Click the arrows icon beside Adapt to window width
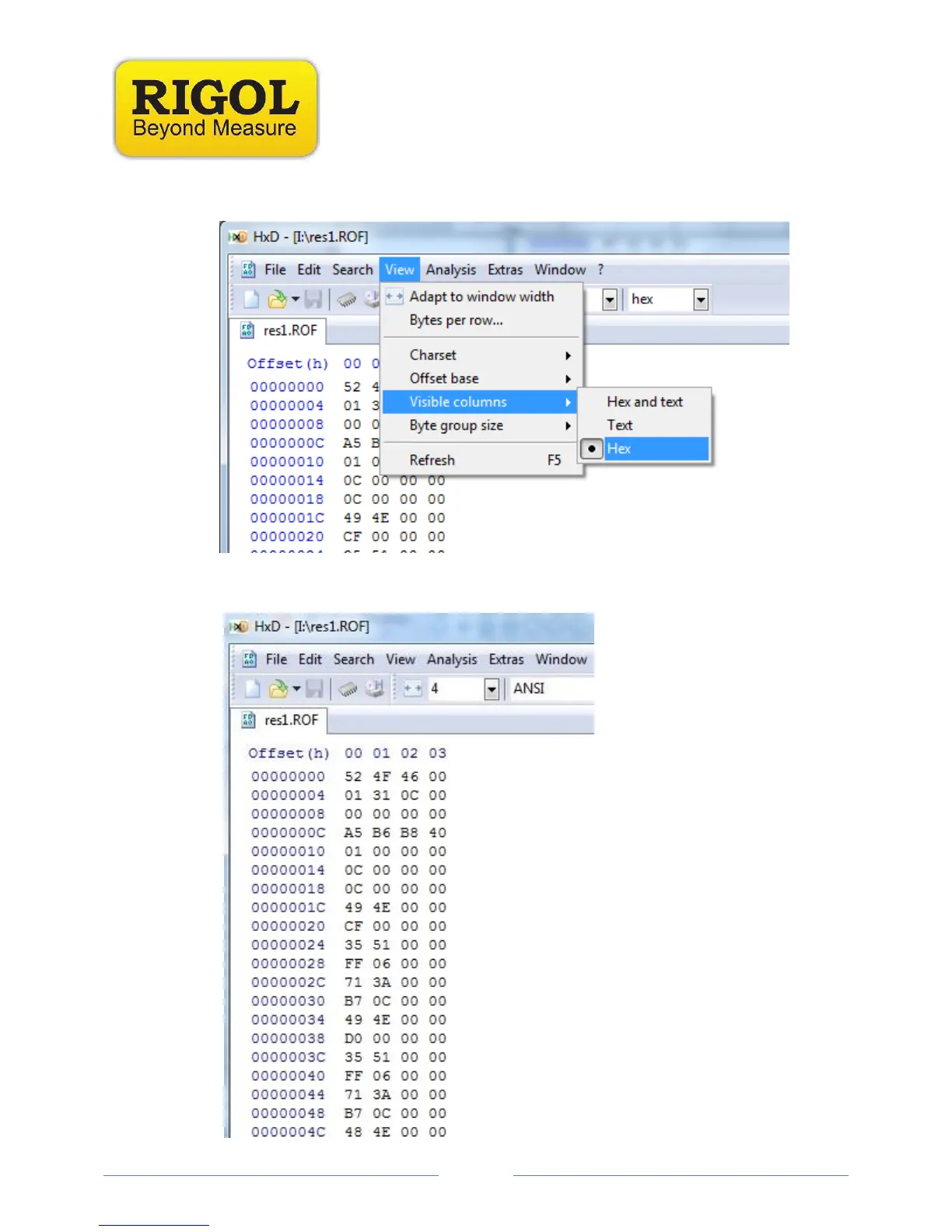This screenshot has width=952, height=1232. [394, 296]
